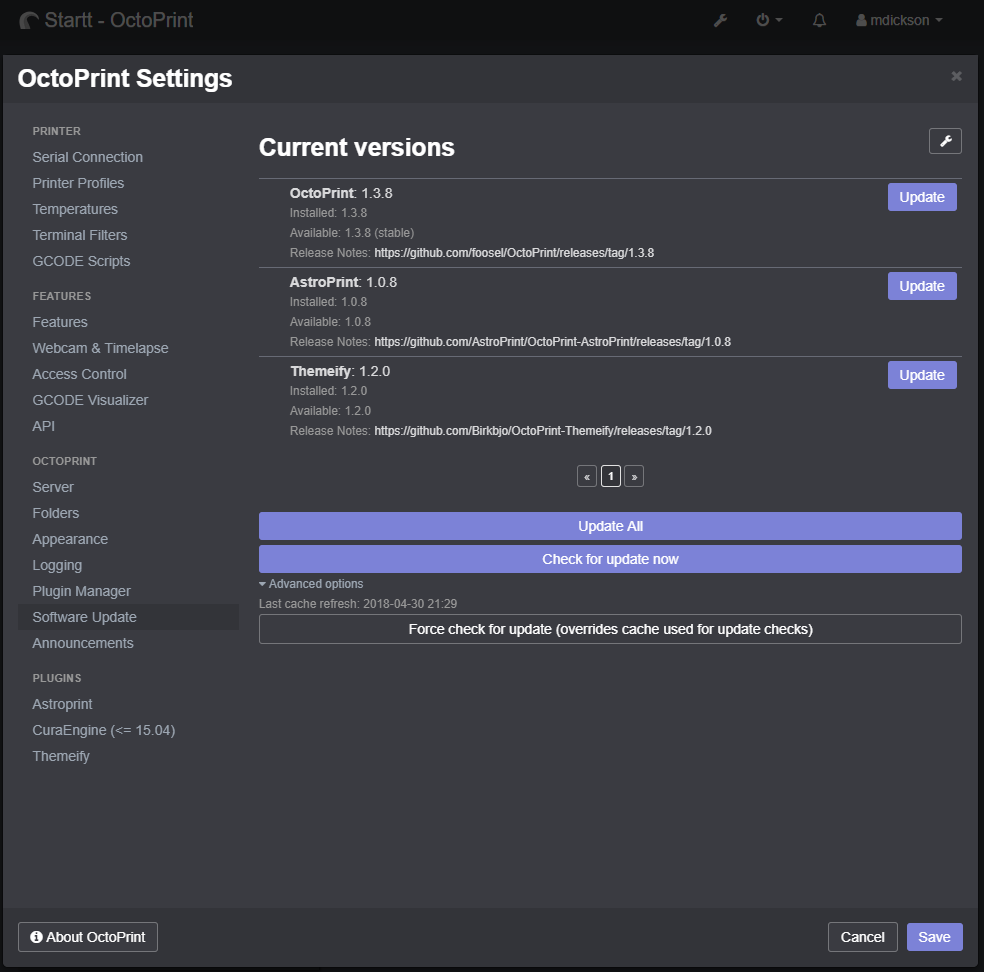Click the notifications bell icon

(819, 21)
